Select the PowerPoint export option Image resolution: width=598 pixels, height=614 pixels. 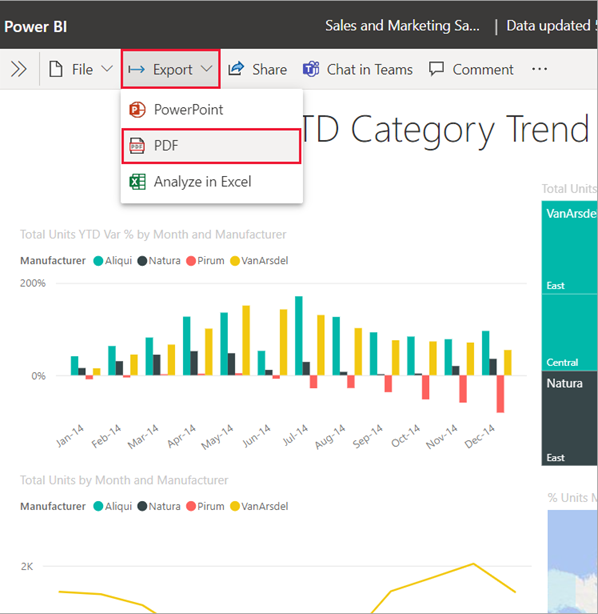pos(211,109)
